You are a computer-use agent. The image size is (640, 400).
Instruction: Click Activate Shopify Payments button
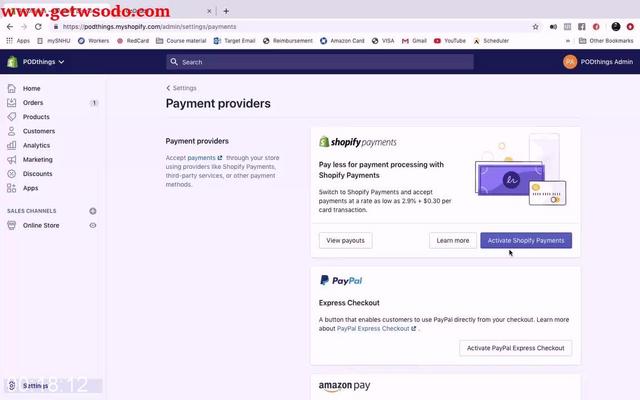click(x=526, y=240)
